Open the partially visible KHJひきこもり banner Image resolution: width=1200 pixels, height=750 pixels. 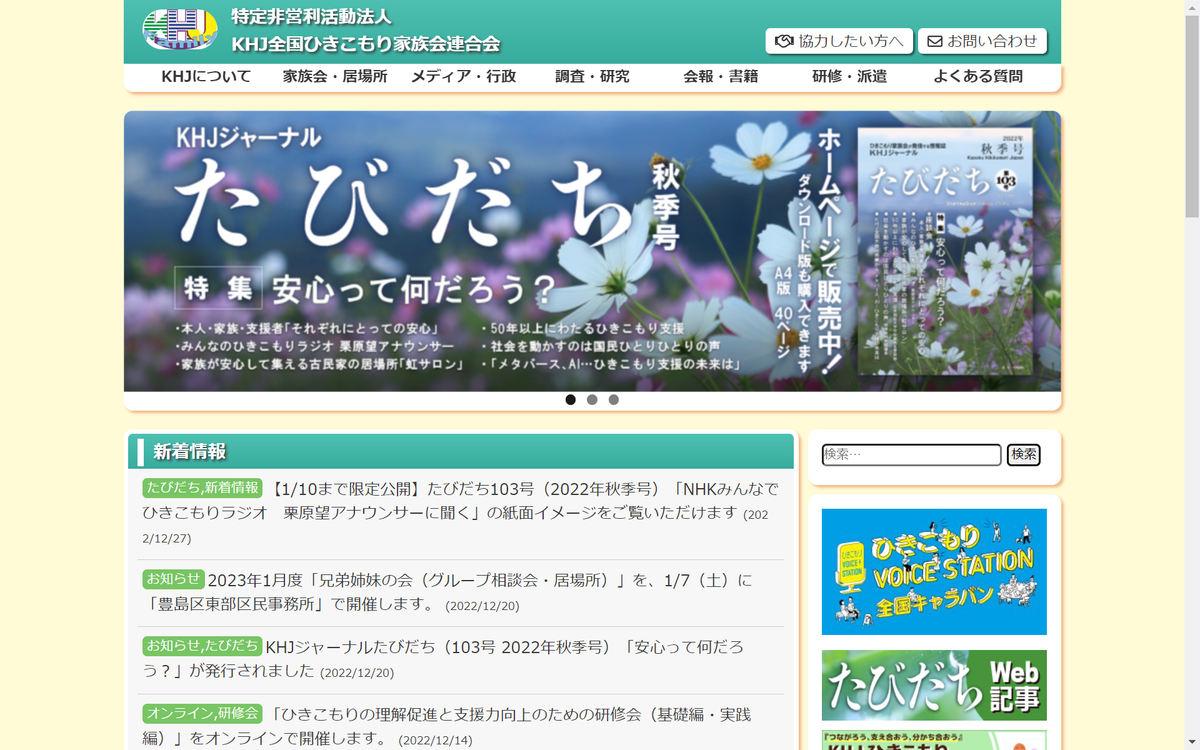click(934, 741)
